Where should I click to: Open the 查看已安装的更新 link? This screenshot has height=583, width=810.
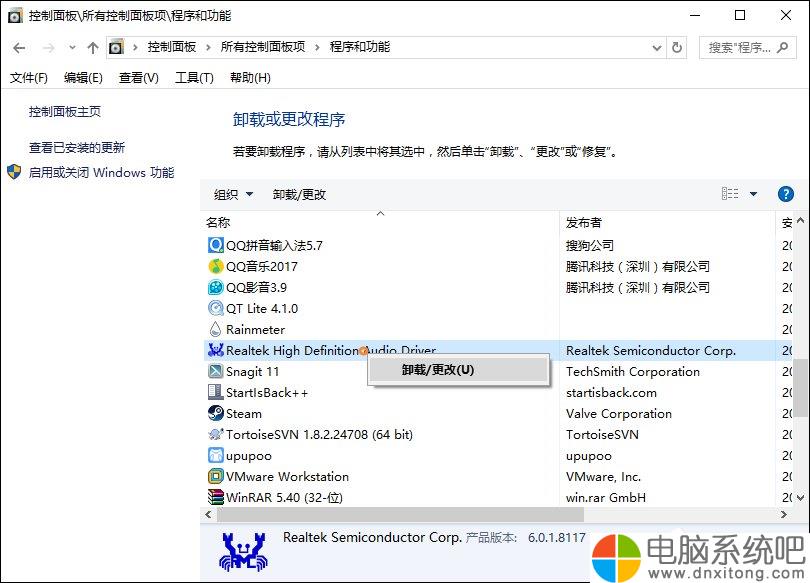[x=77, y=148]
